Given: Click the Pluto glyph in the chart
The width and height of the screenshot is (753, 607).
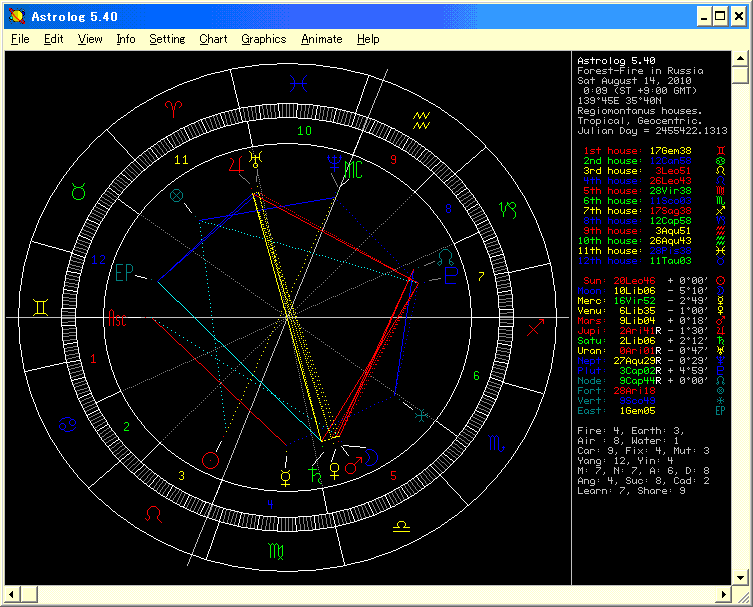Looking at the screenshot, I should click(451, 276).
